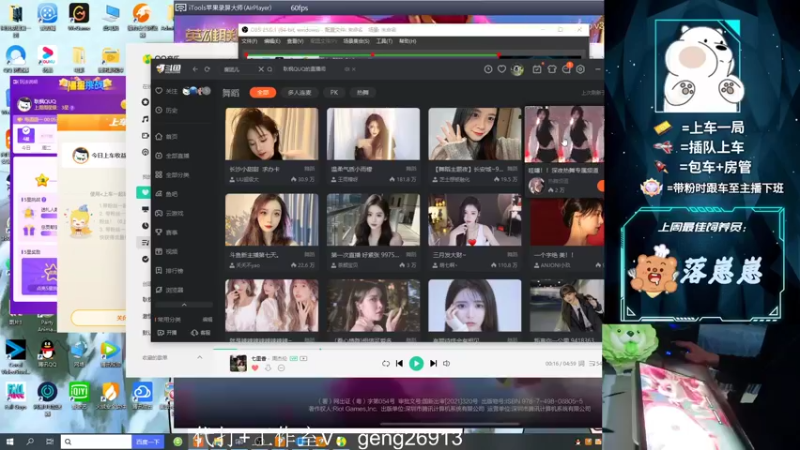The width and height of the screenshot is (800, 450).
Task: Open 鱼吧 in the Douyu sidebar
Action: coord(167,194)
